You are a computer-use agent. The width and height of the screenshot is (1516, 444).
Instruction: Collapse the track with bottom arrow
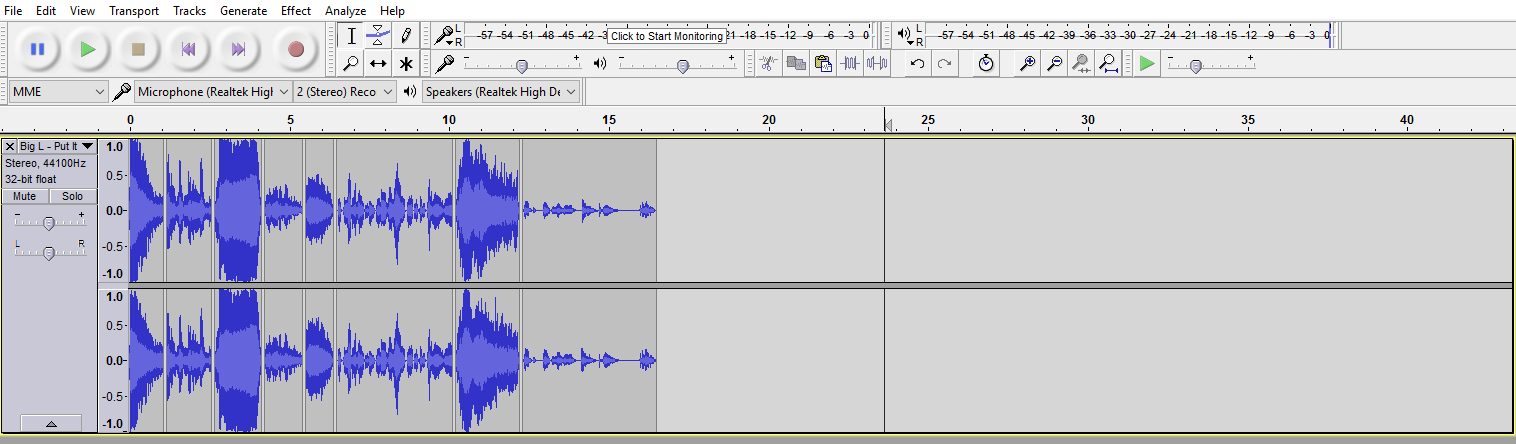50,424
